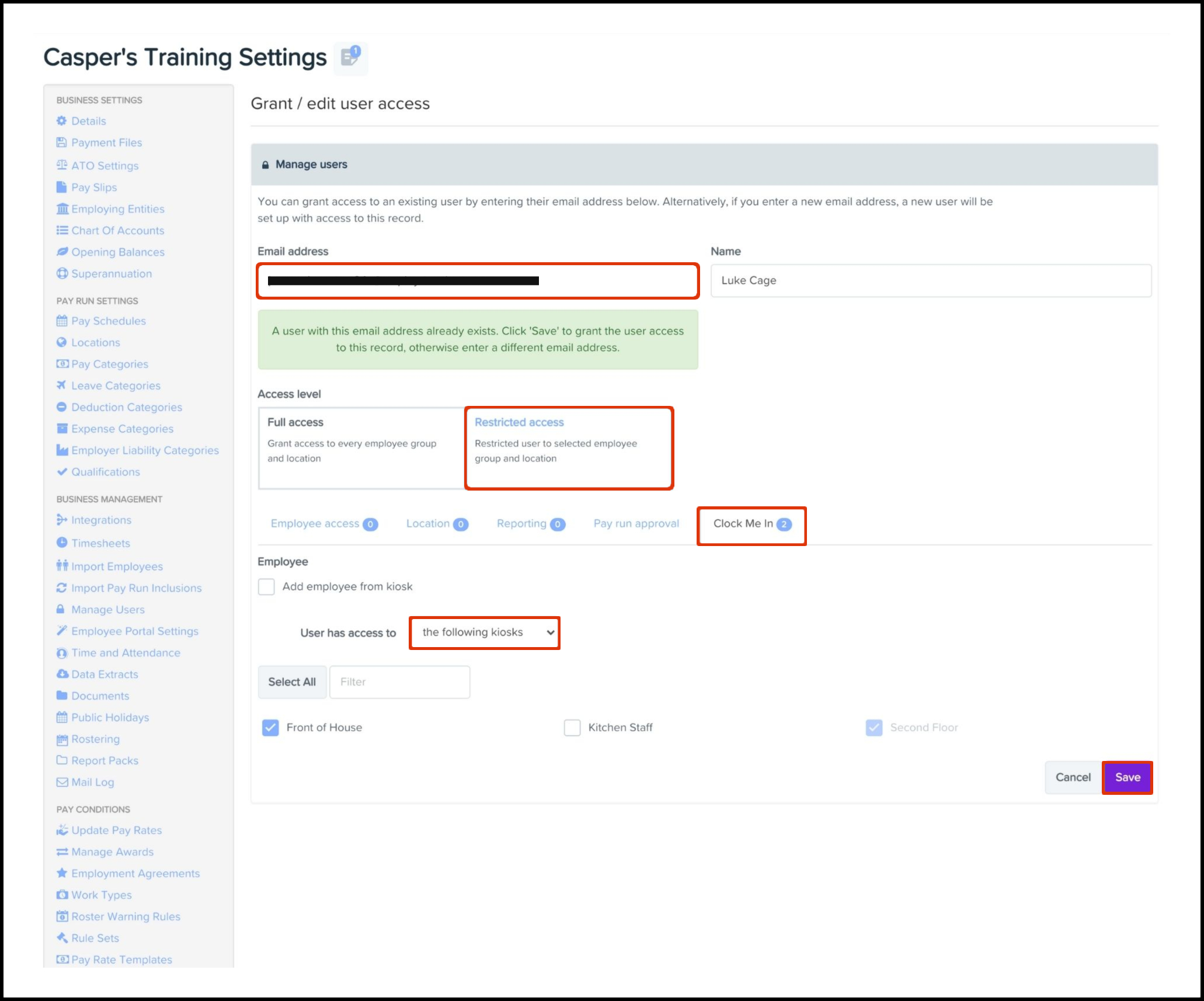Image resolution: width=1204 pixels, height=1001 pixels.
Task: Check the Kitchen Staff kiosk checkbox
Action: pos(572,727)
